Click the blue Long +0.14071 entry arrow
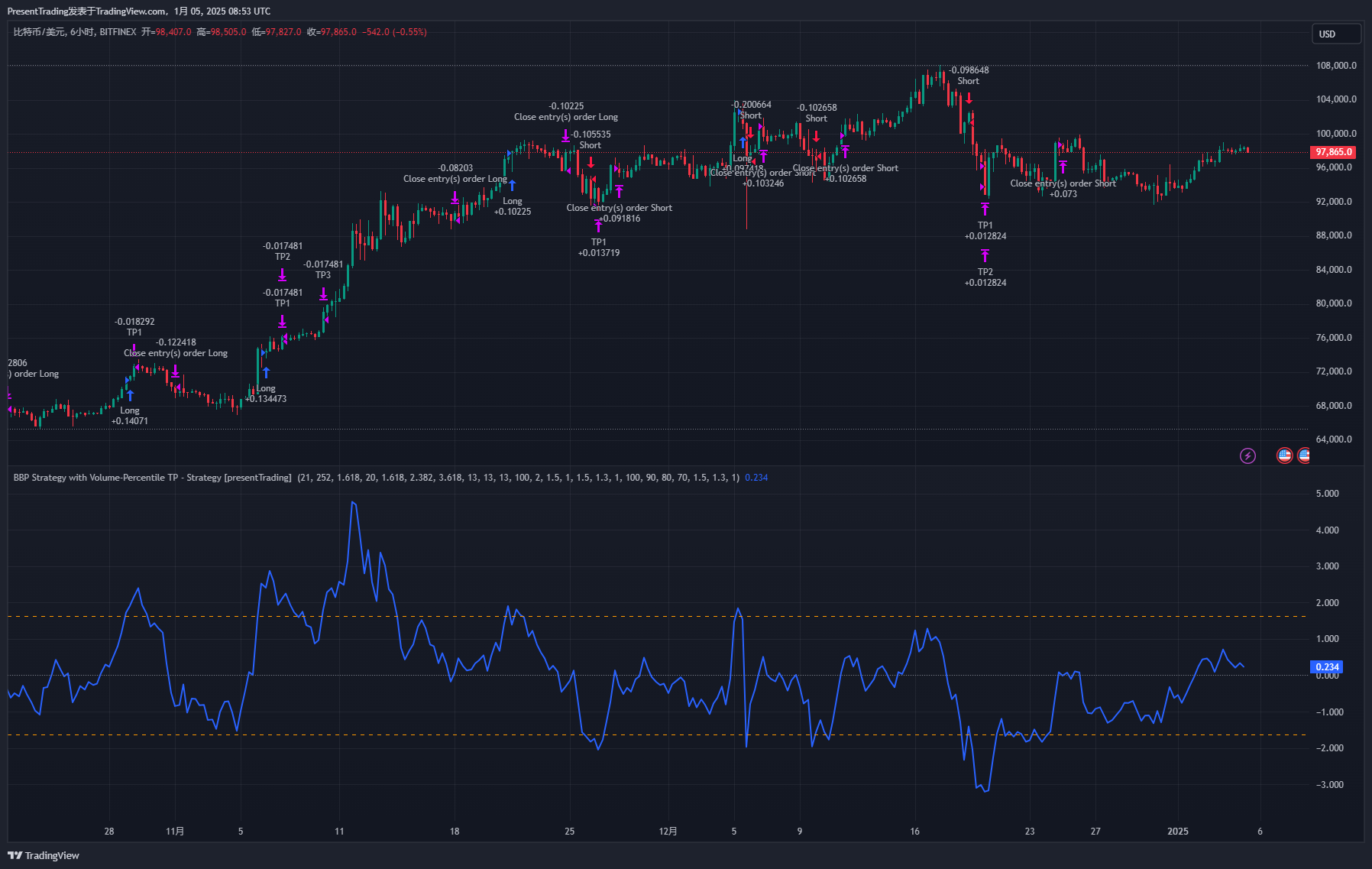 point(130,395)
